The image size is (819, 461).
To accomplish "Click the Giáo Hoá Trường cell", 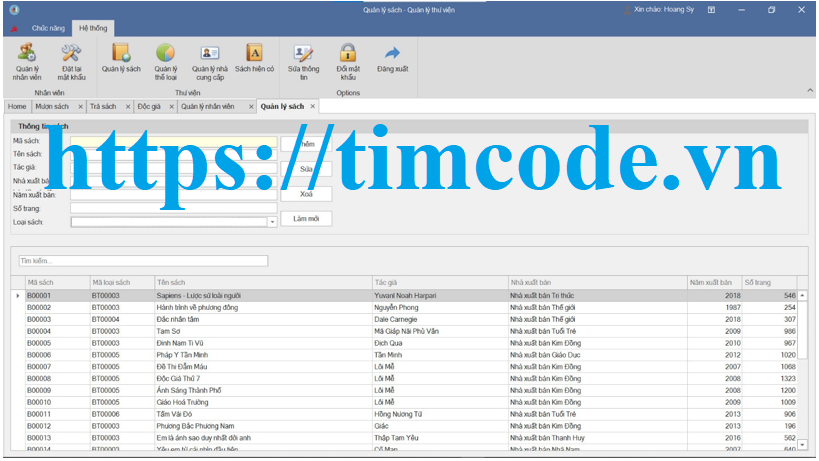I will [263, 403].
